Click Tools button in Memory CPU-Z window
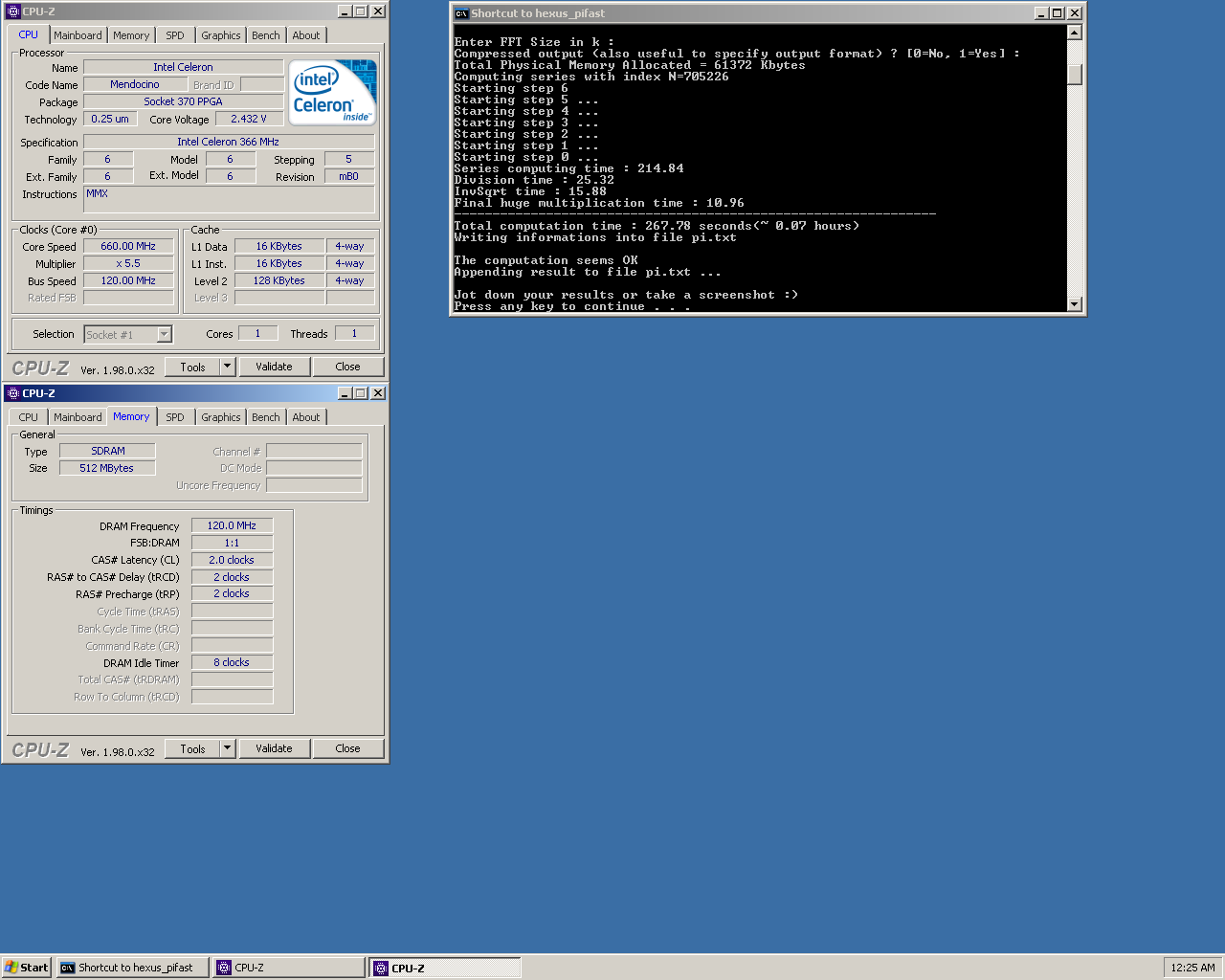 192,748
